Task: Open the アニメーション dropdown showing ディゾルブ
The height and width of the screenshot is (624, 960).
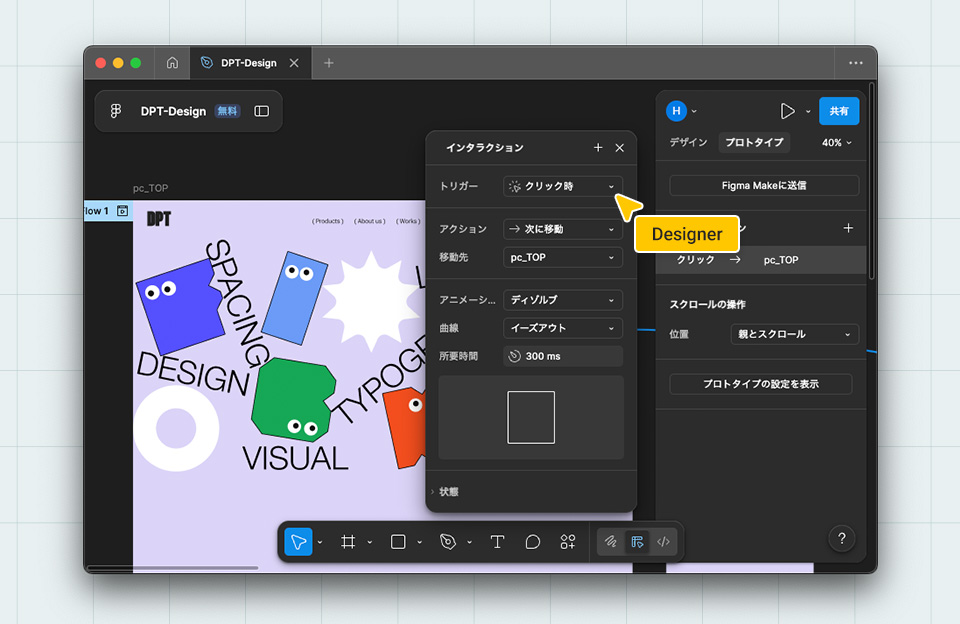Action: point(562,300)
